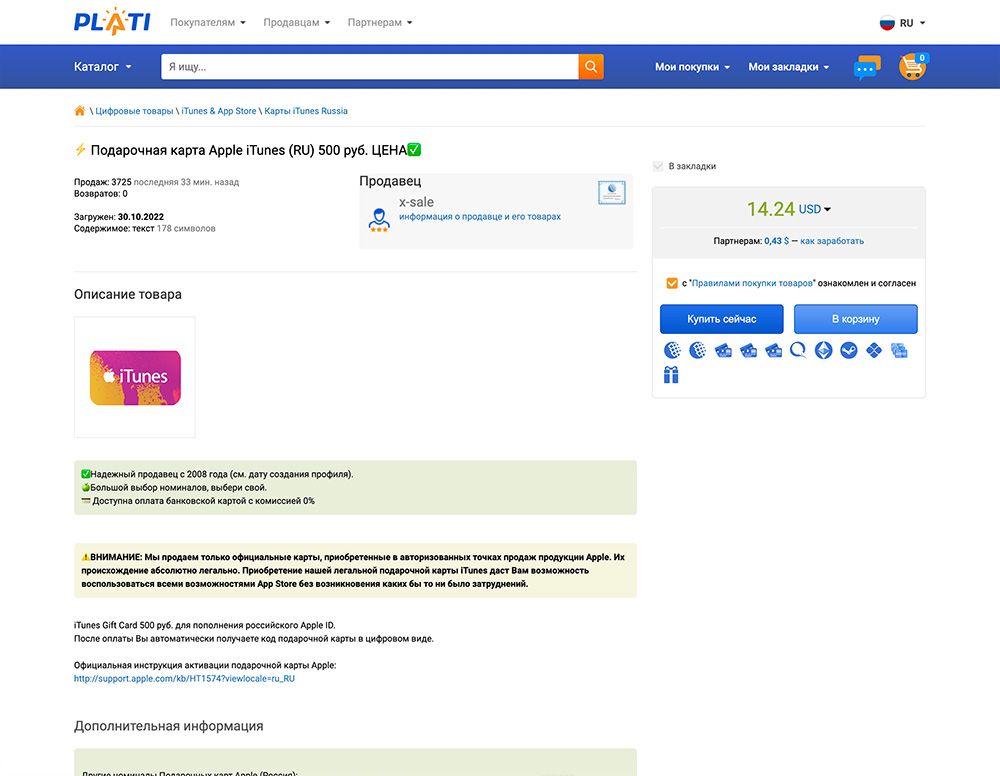Open the "Каталог" dropdown
The height and width of the screenshot is (776, 1000).
tap(103, 67)
